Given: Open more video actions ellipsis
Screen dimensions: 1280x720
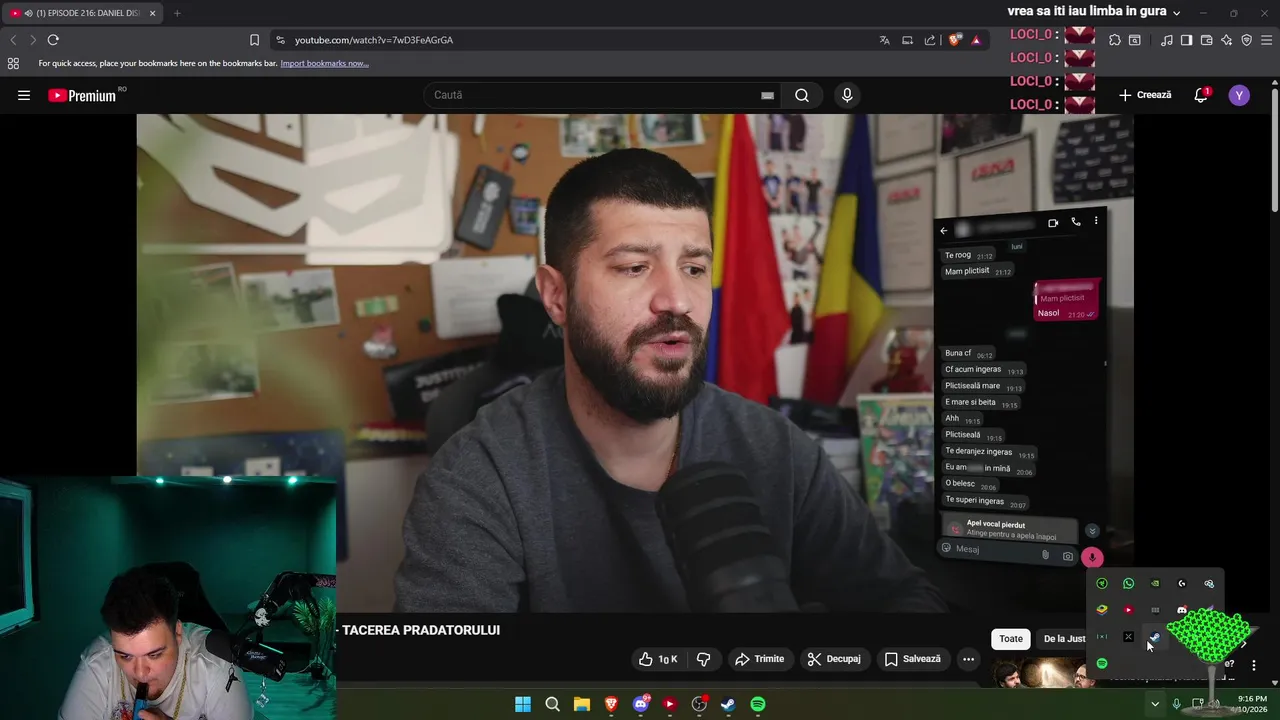Looking at the screenshot, I should coord(968,659).
